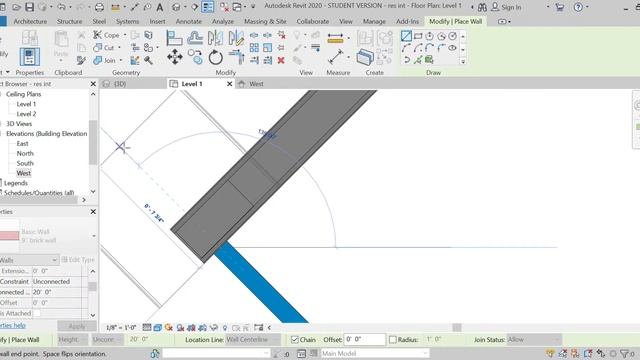Click the Edit Type button
Screen dimensions: 640x360
pos(78,260)
